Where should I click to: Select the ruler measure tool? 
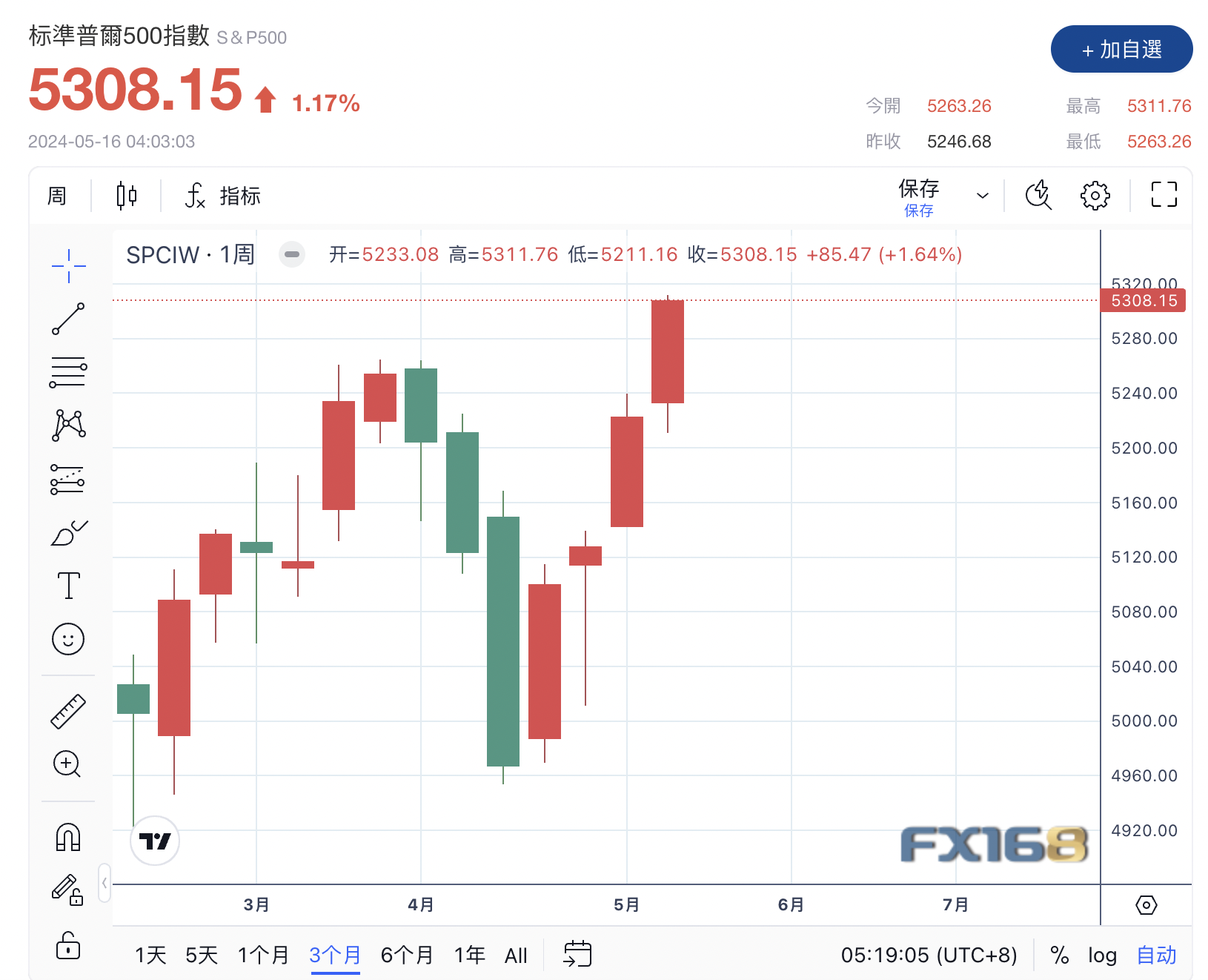point(68,712)
